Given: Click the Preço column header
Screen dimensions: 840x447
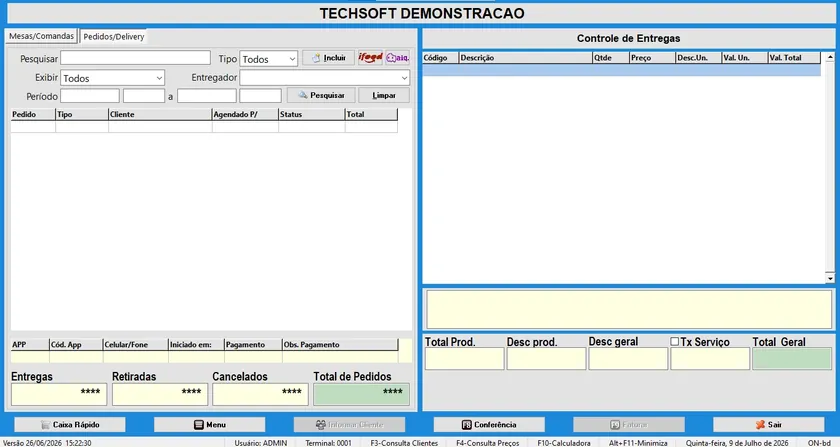Looking at the screenshot, I should click(x=652, y=57).
